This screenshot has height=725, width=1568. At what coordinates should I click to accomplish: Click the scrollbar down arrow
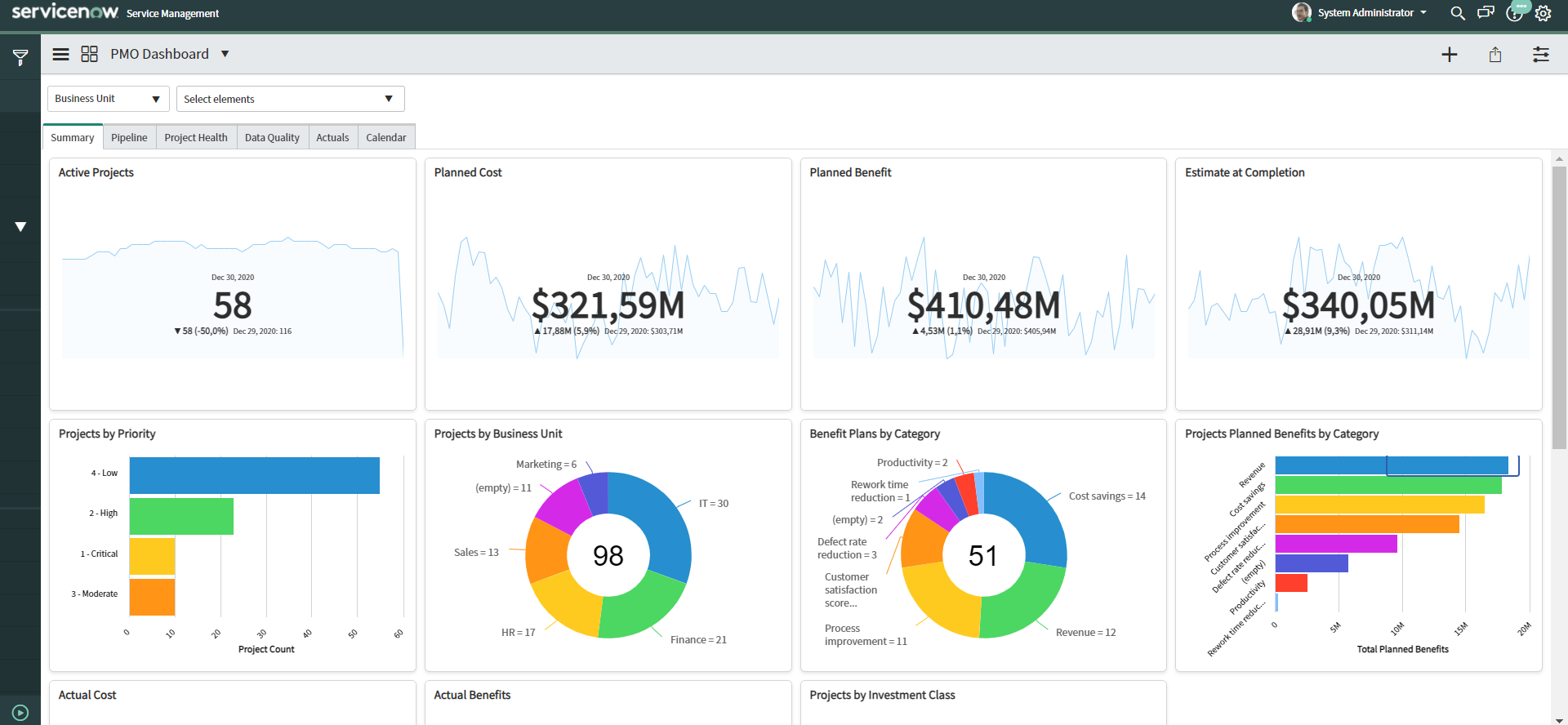point(1559,719)
